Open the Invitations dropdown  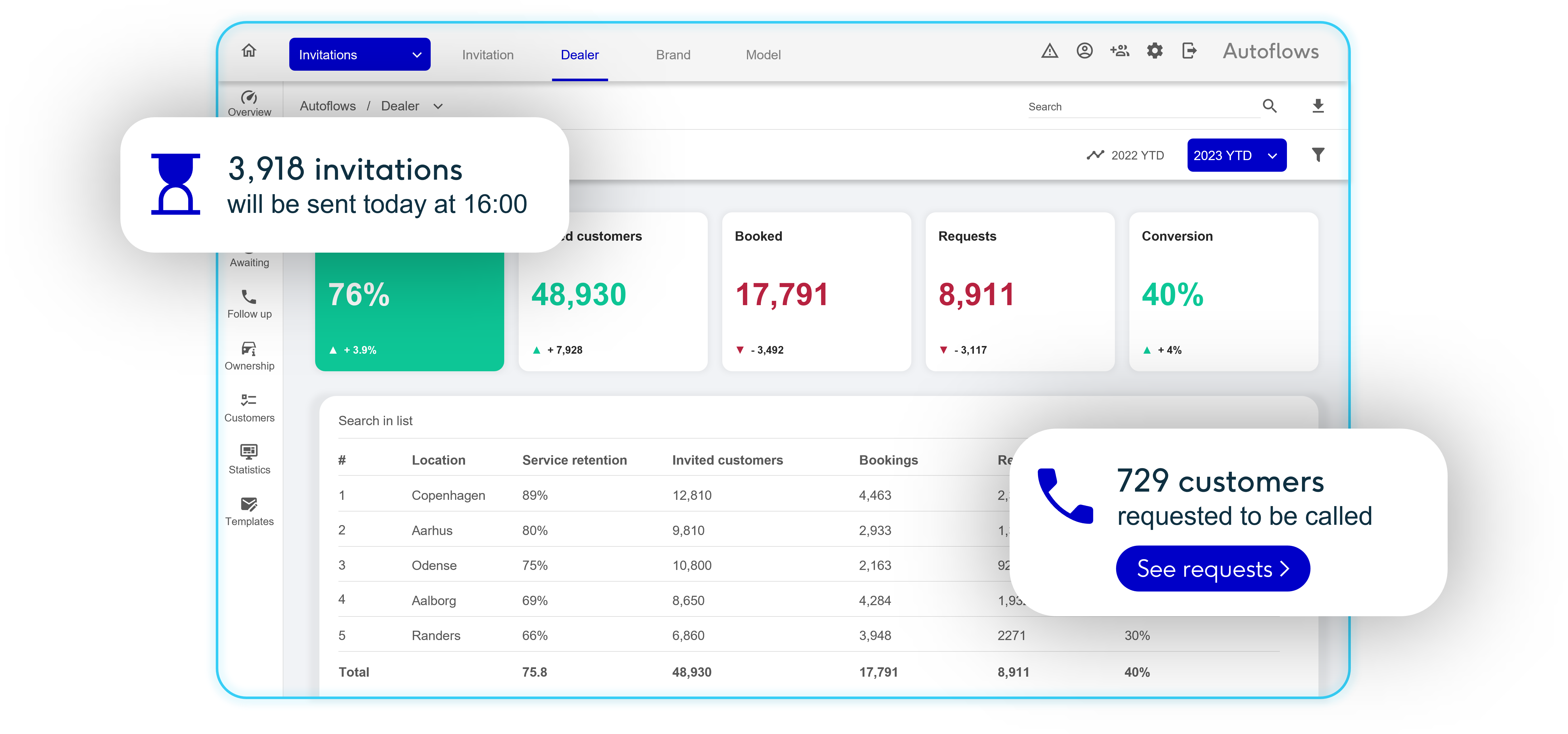click(x=359, y=54)
